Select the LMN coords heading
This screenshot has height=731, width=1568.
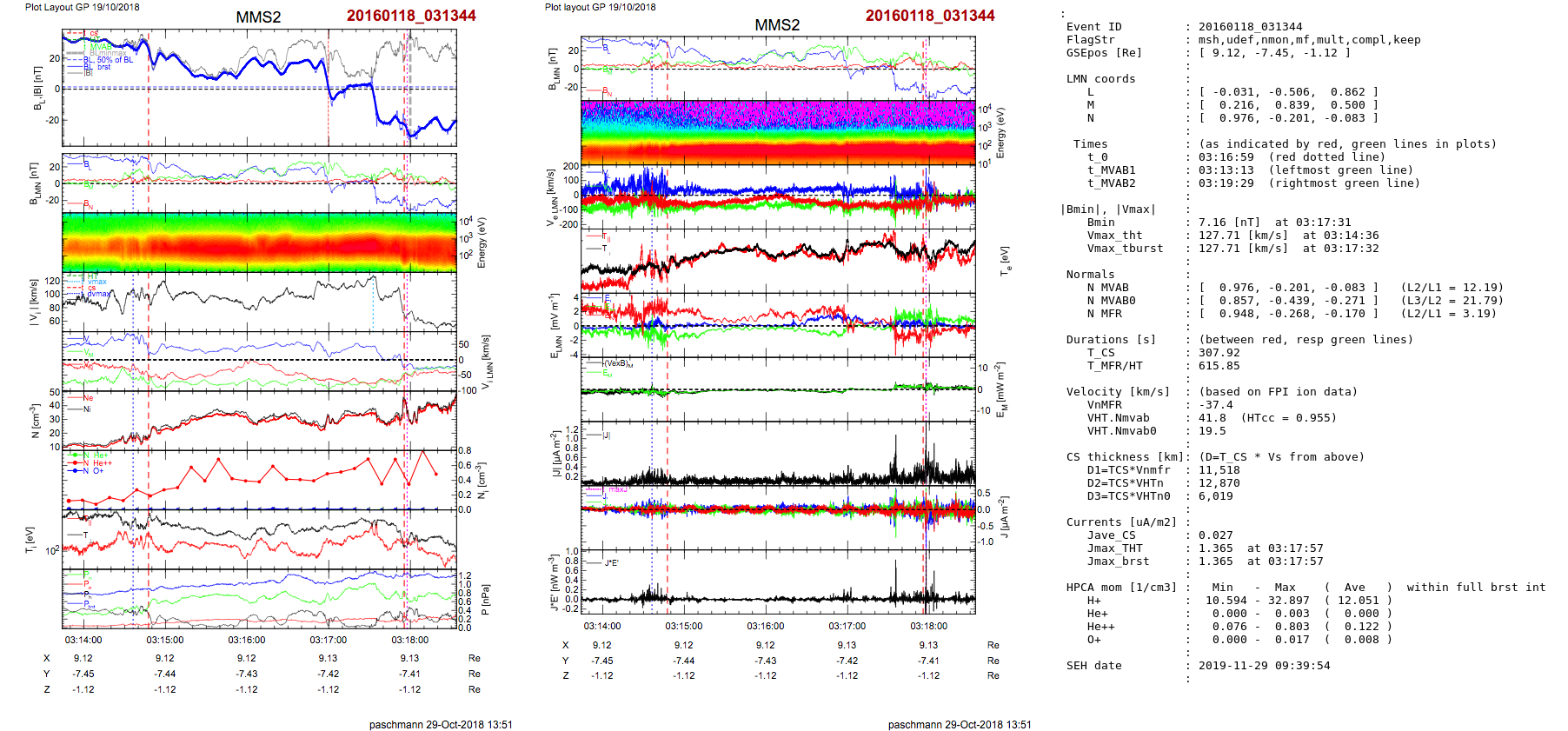1100,79
